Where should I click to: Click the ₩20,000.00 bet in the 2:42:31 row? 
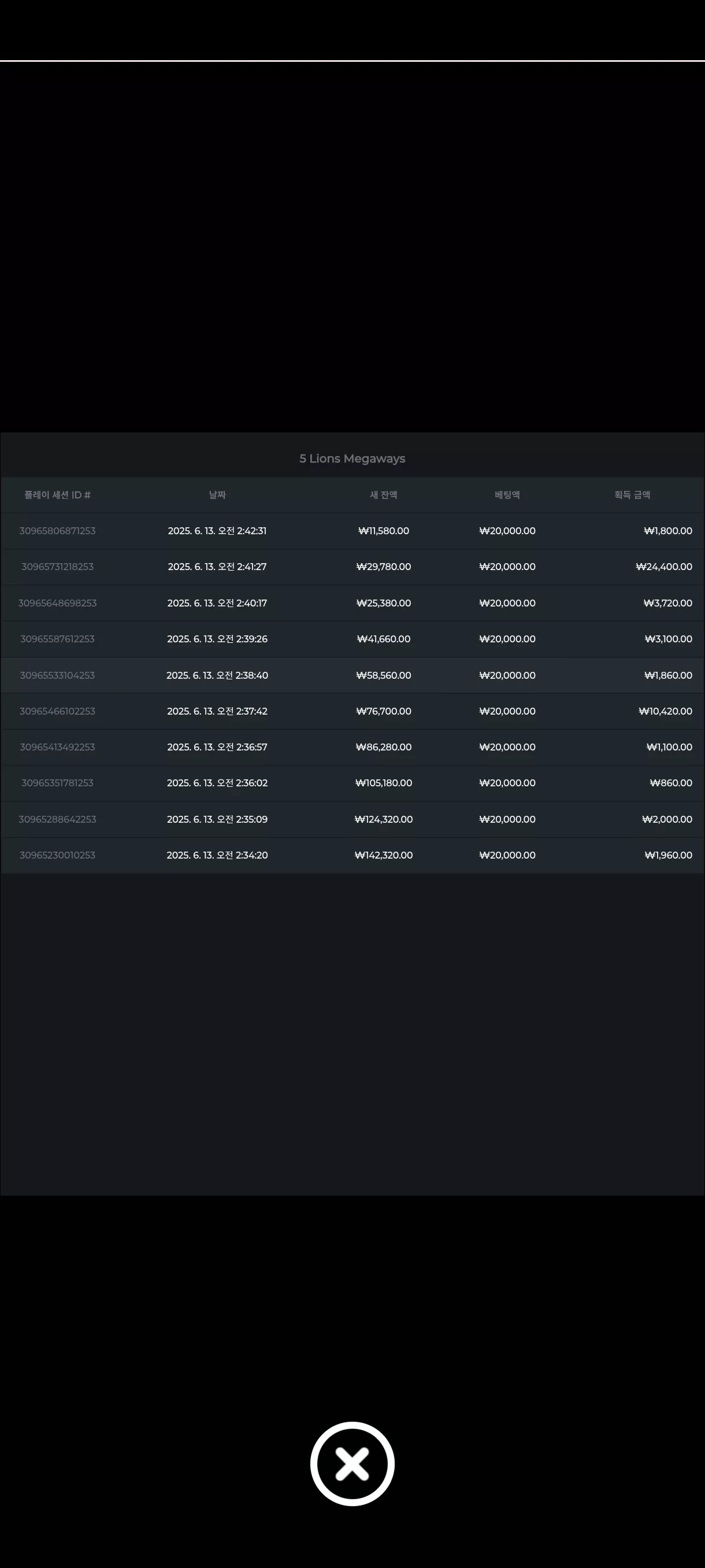point(507,531)
